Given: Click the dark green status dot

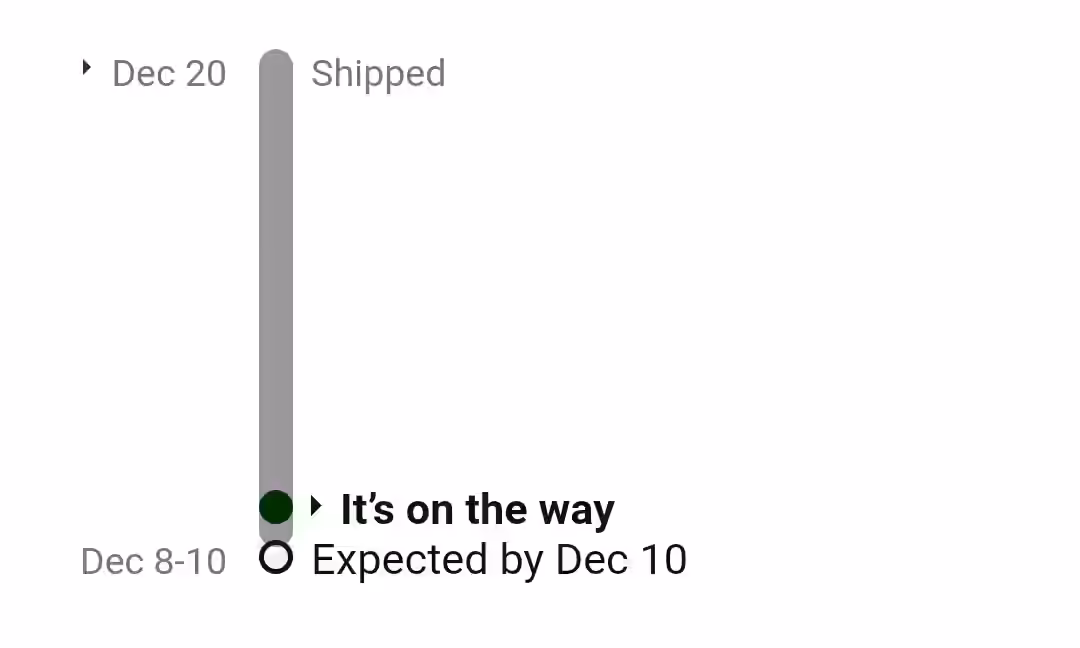Looking at the screenshot, I should click(276, 507).
